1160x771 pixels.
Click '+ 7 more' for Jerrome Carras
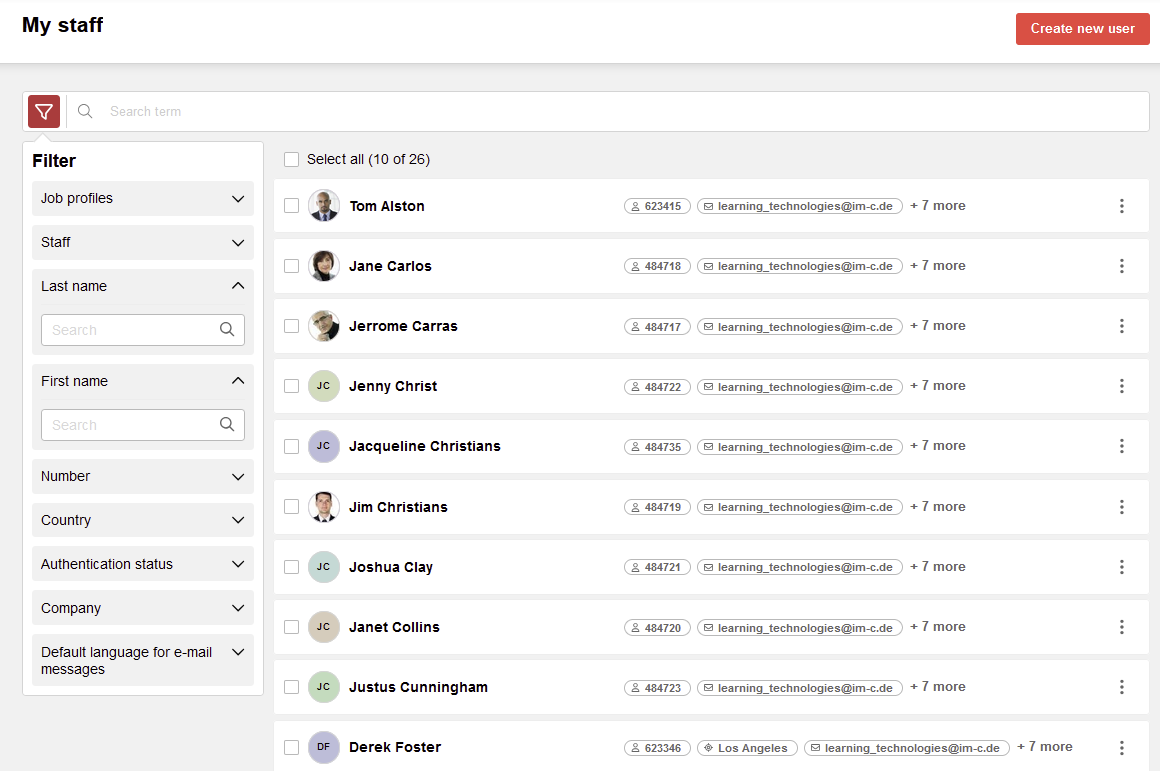(x=937, y=326)
